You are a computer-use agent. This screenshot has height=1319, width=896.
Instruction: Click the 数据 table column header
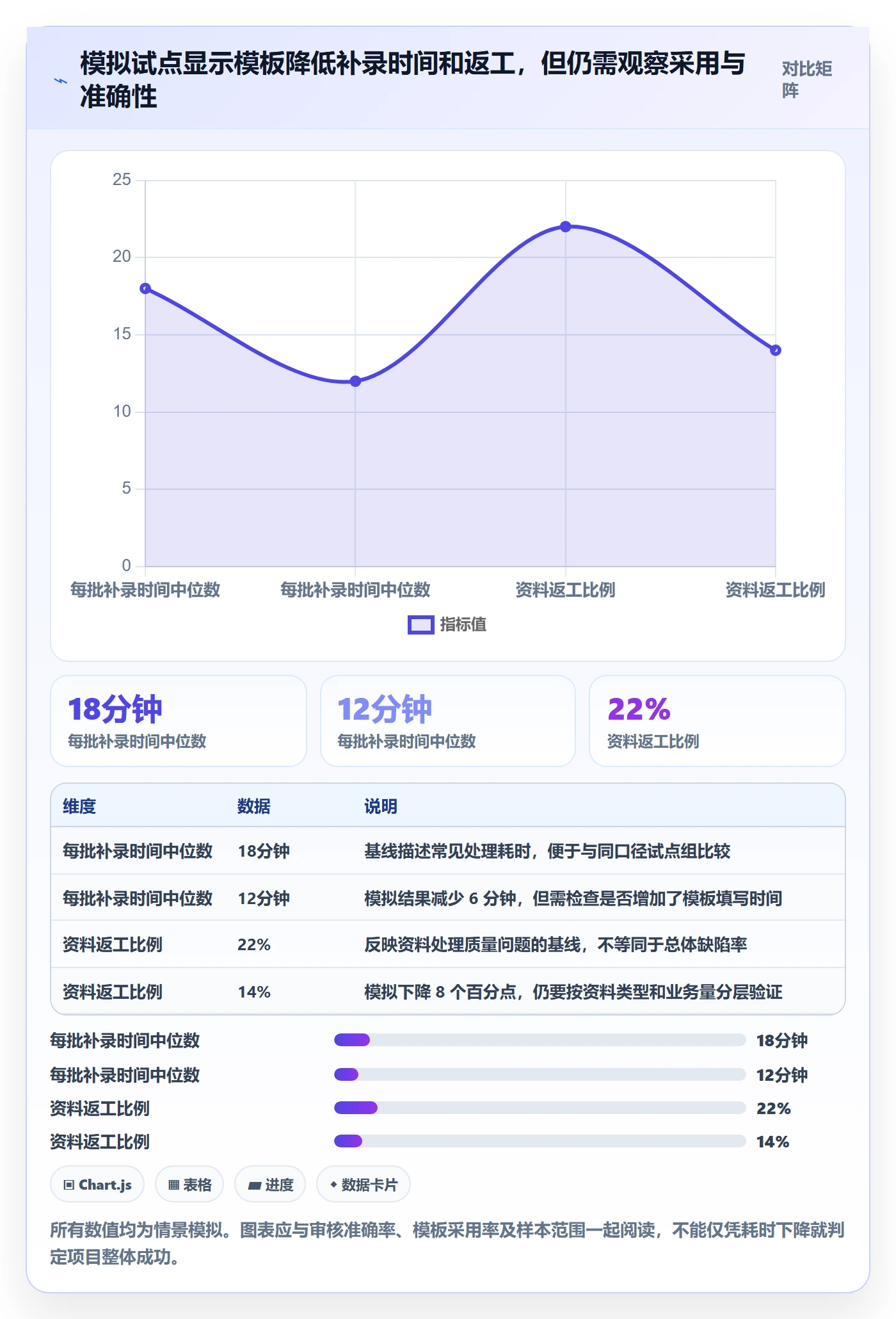click(254, 806)
